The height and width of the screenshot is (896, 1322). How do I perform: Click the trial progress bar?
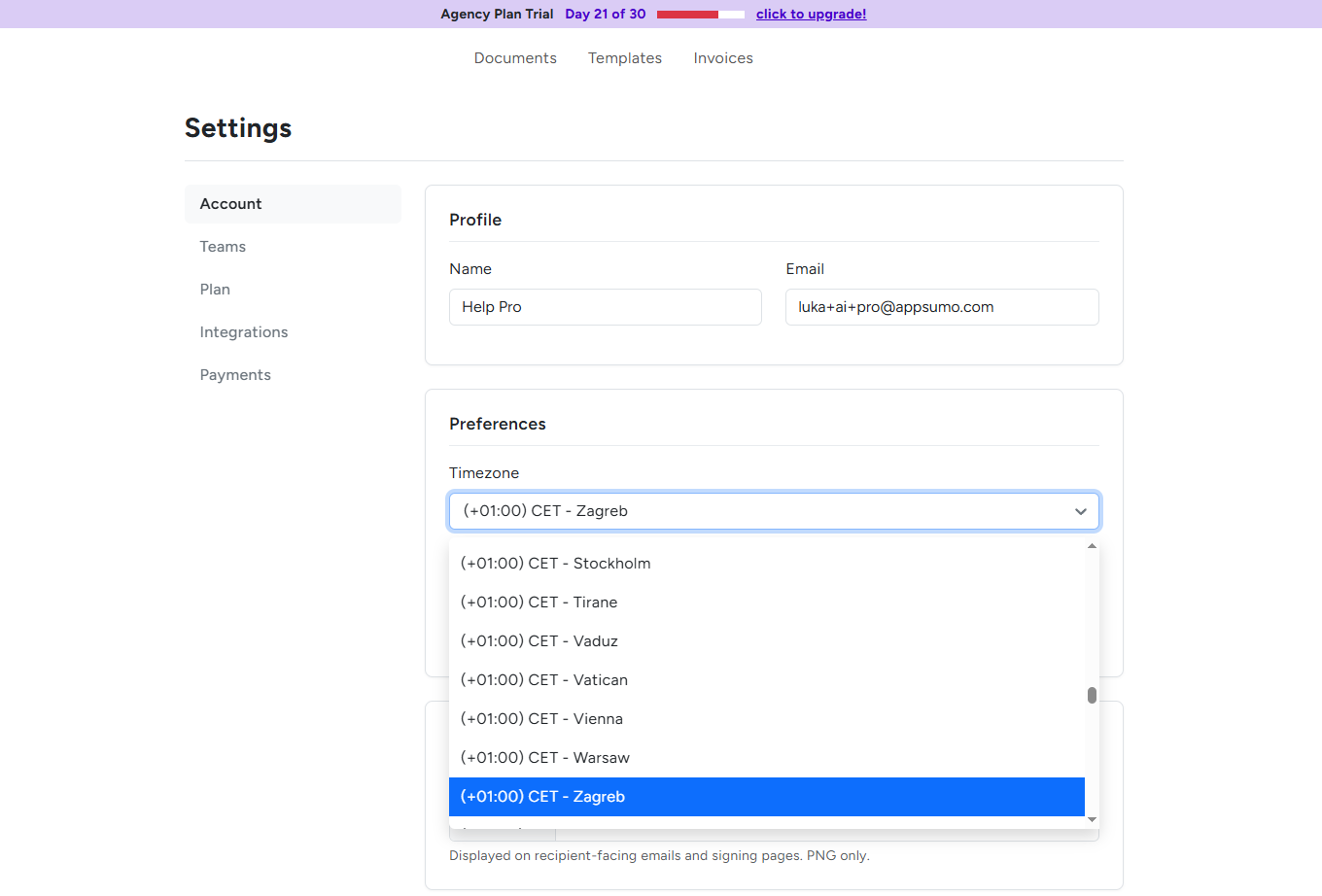(x=700, y=14)
